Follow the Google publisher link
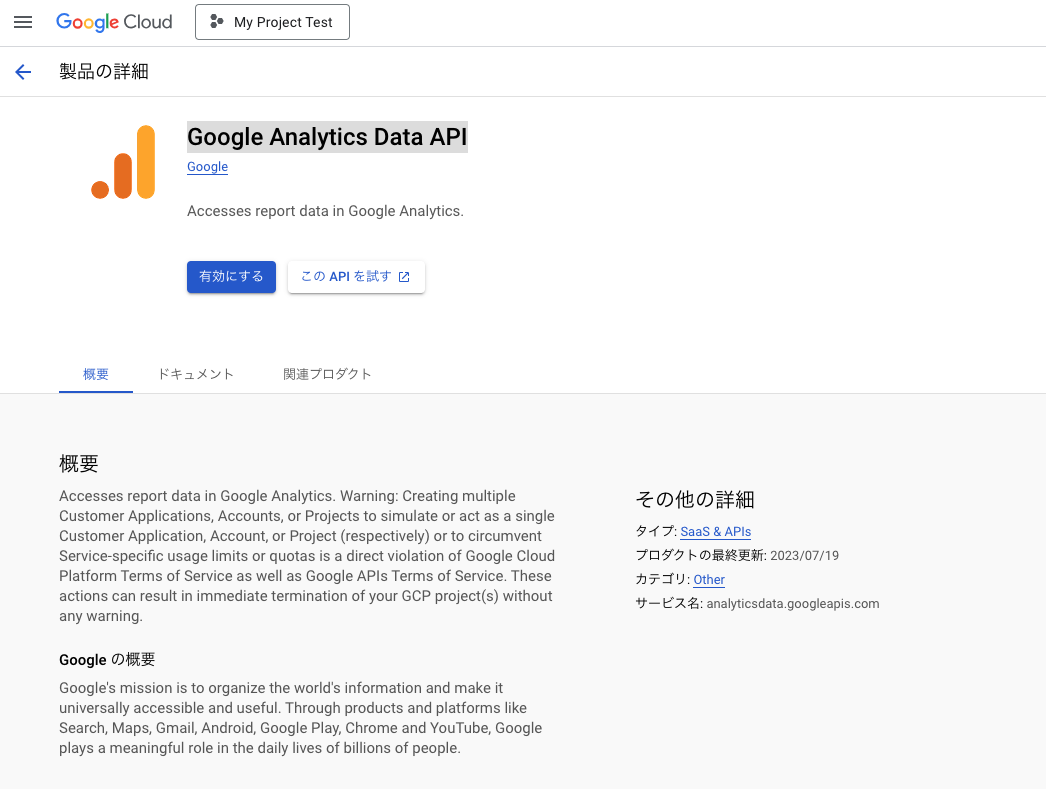Image resolution: width=1046 pixels, height=789 pixels. tap(207, 167)
